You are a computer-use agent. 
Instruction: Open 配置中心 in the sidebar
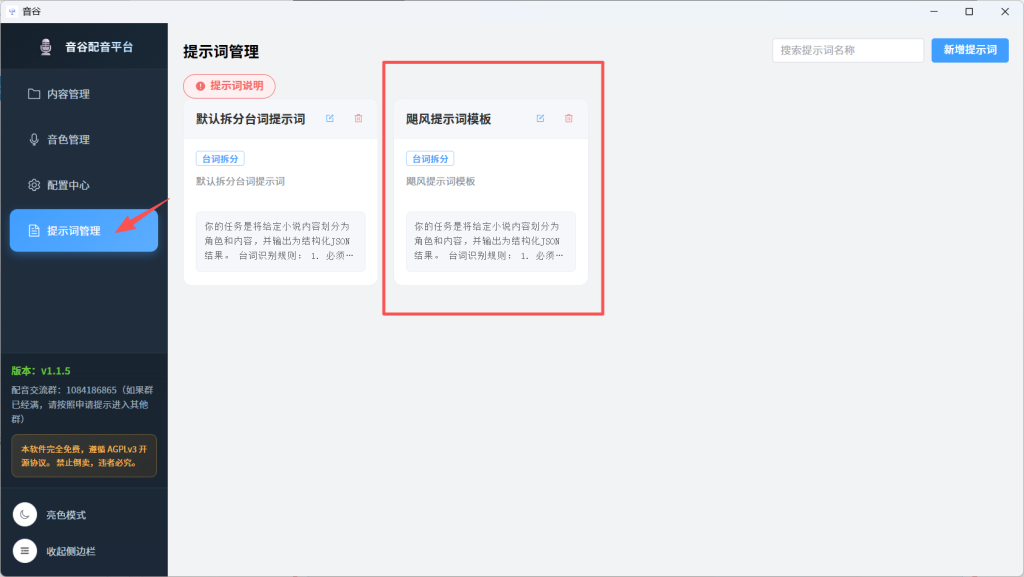[84, 185]
